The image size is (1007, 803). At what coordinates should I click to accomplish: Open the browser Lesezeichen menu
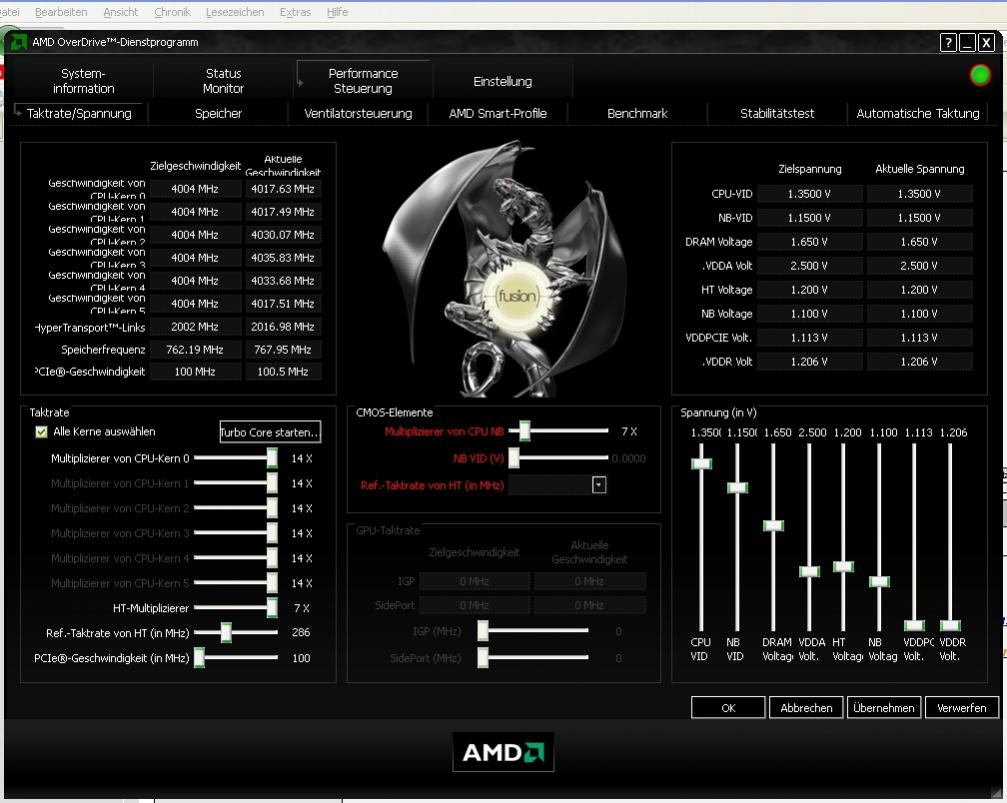click(235, 12)
